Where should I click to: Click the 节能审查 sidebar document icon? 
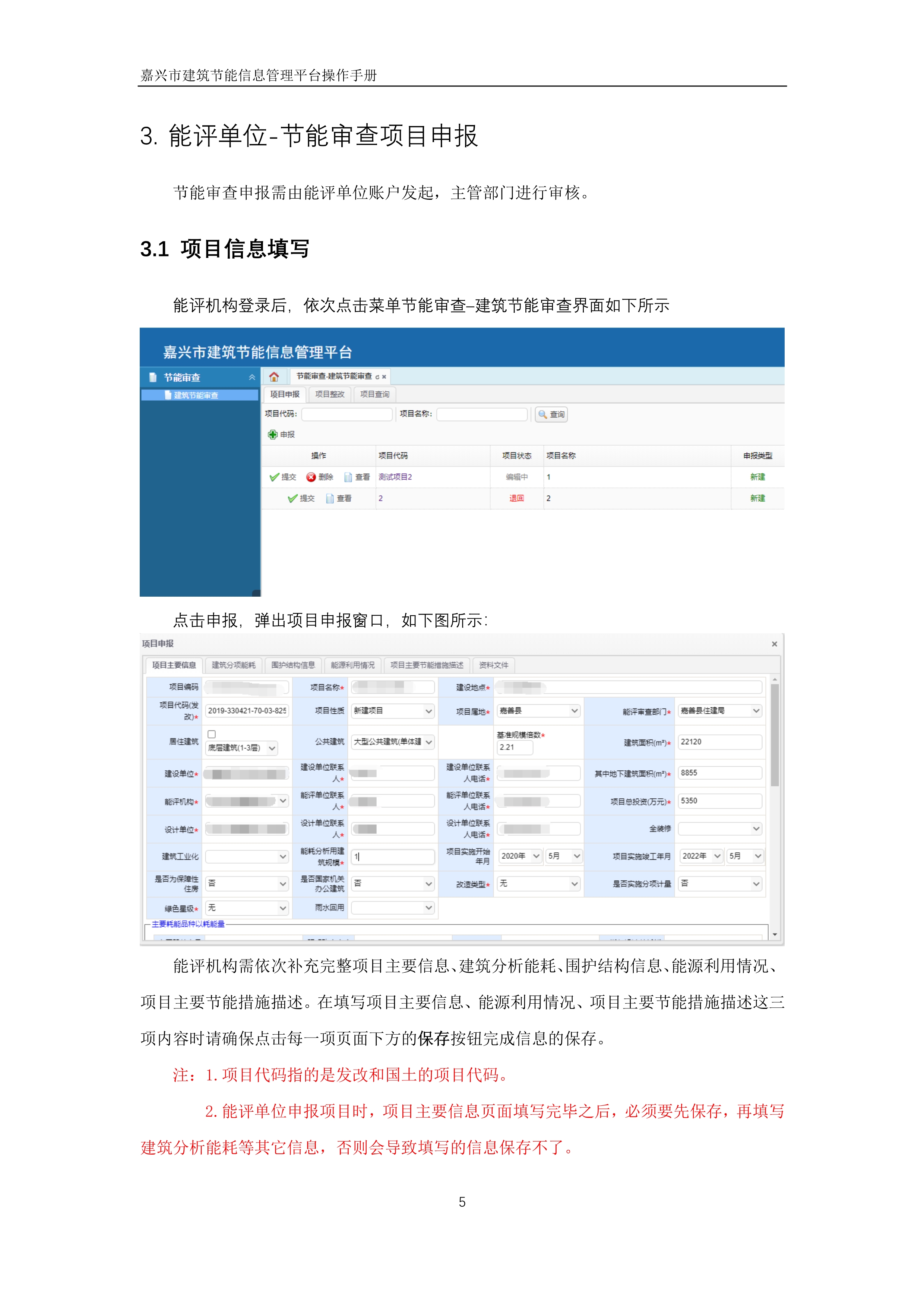(x=152, y=378)
